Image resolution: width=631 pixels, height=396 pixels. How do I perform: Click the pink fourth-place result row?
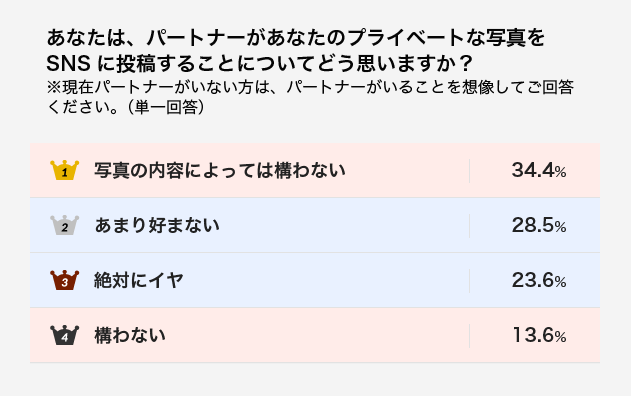315,335
